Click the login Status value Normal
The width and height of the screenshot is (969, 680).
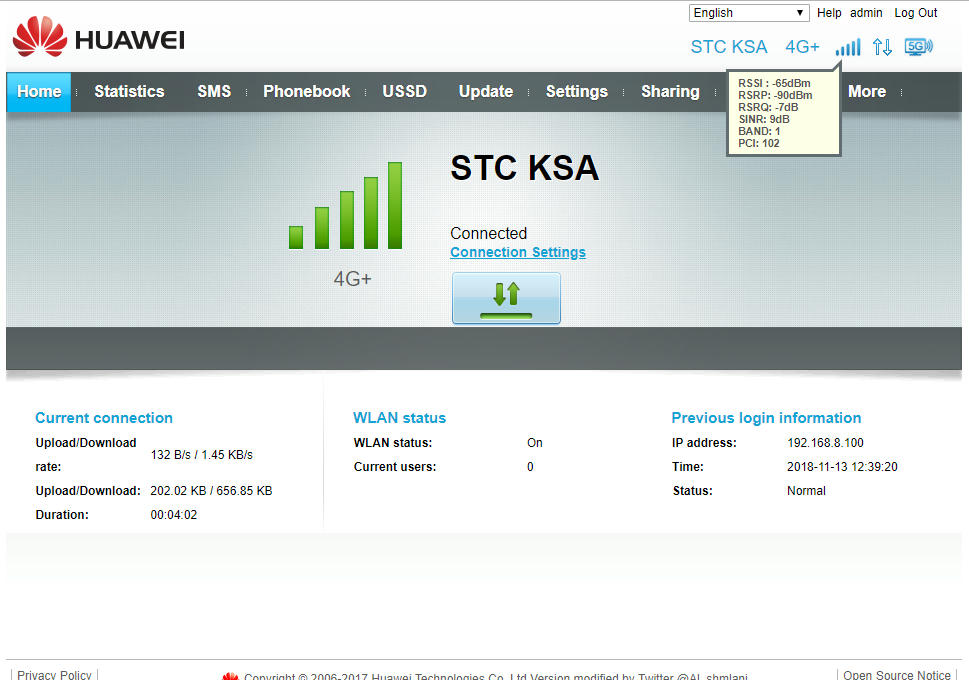[806, 491]
